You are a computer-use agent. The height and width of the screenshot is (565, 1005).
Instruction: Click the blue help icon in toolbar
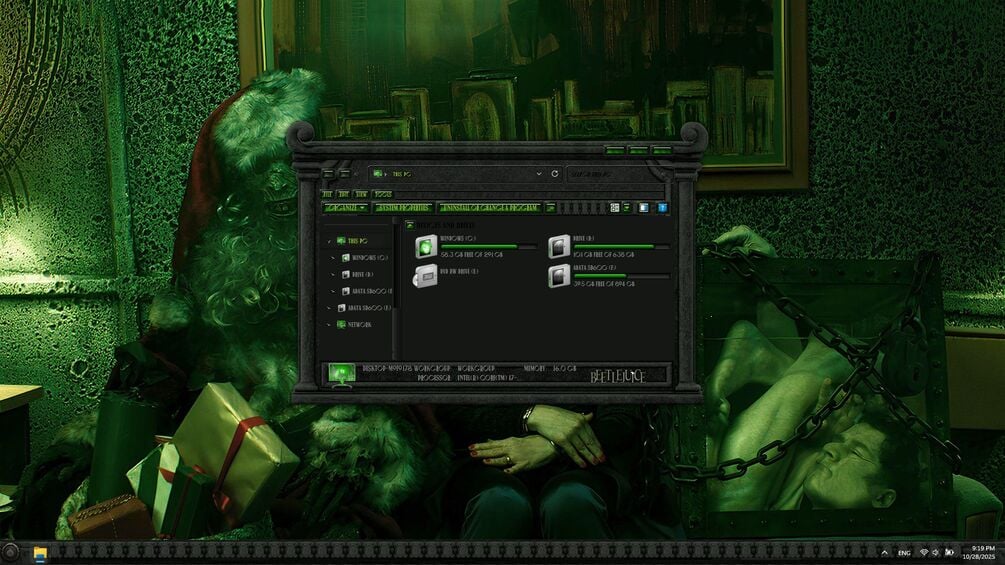[662, 208]
